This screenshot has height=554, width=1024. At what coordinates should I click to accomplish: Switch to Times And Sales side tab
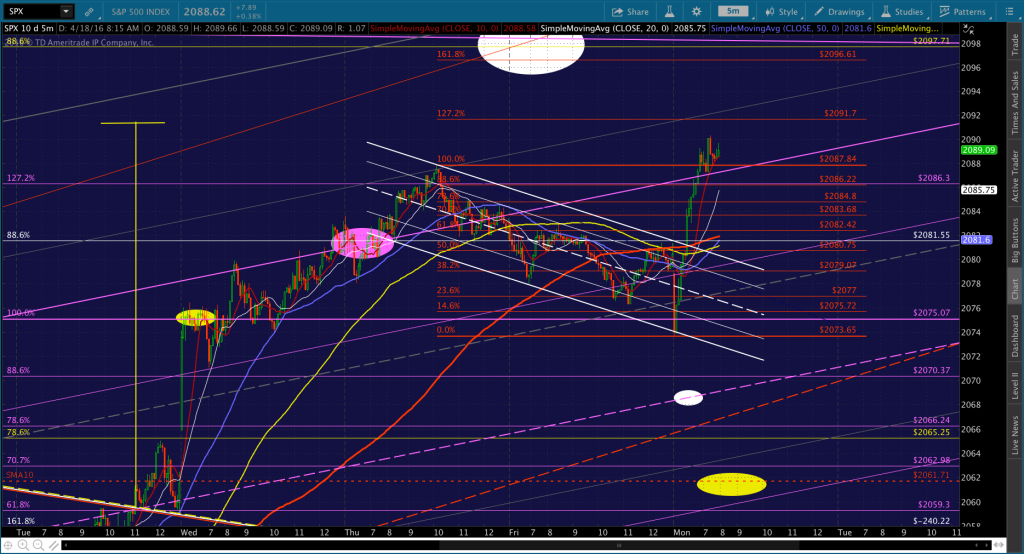coord(1015,103)
